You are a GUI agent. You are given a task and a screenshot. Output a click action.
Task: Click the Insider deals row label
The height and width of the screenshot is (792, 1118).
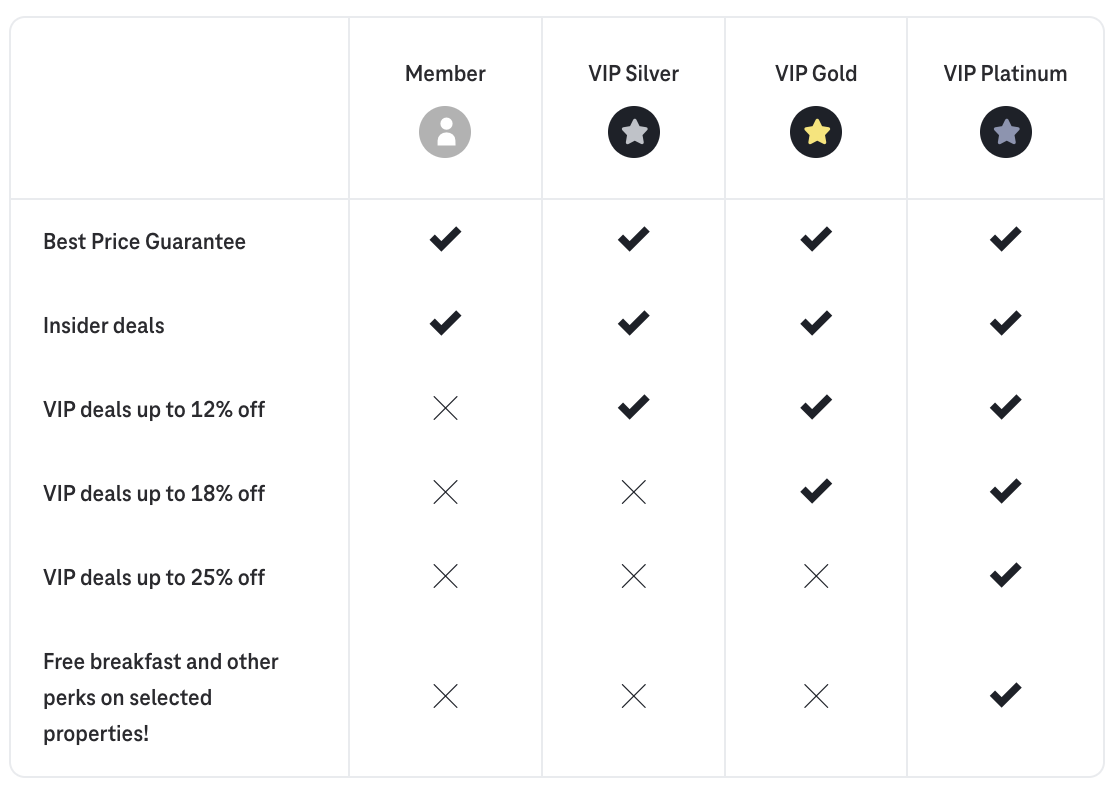[x=104, y=326]
